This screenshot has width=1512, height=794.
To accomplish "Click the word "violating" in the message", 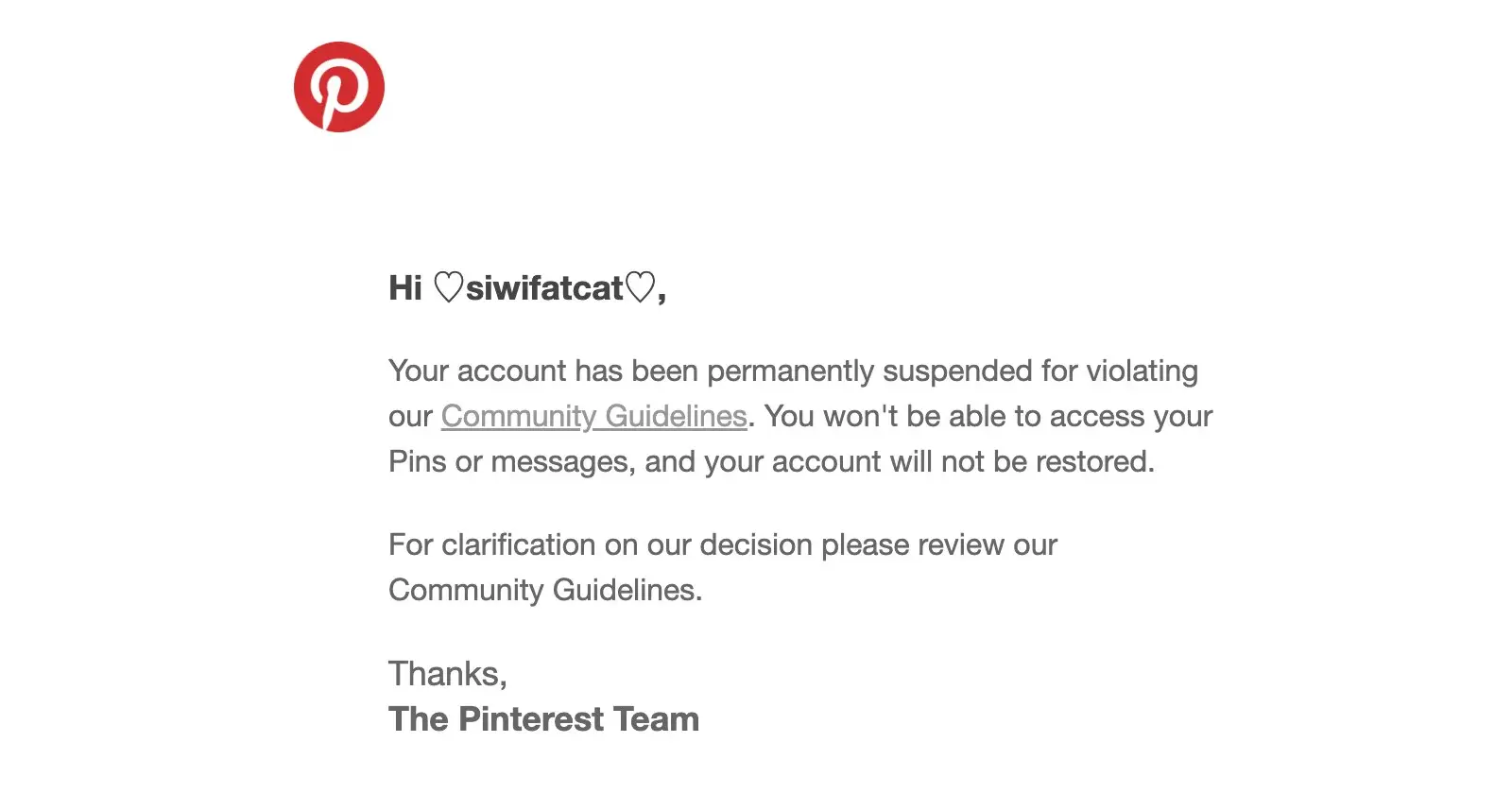I will click(1142, 371).
